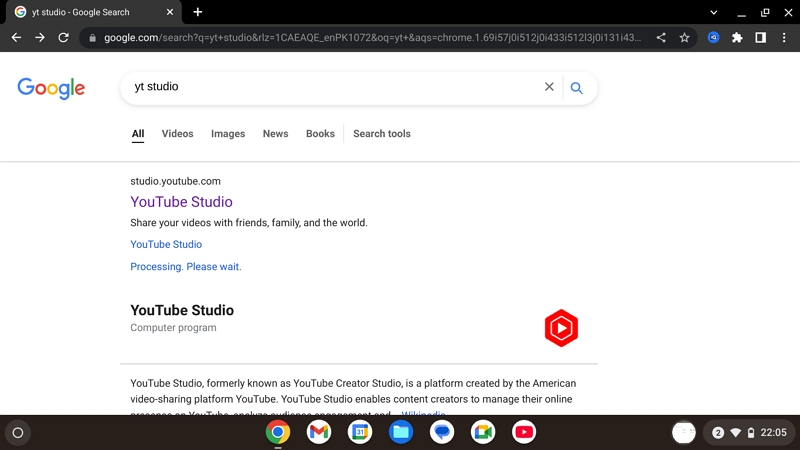
Task: Submit search with magnifier icon
Action: point(577,88)
